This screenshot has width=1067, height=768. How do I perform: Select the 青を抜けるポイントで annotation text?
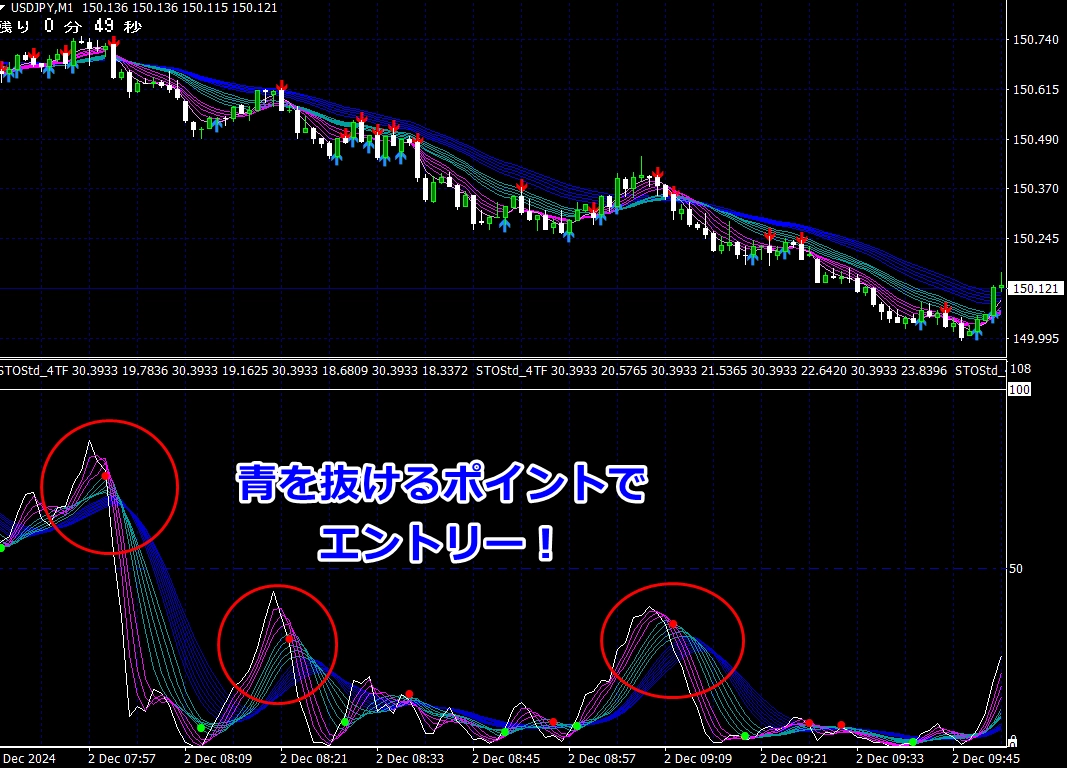[x=441, y=487]
